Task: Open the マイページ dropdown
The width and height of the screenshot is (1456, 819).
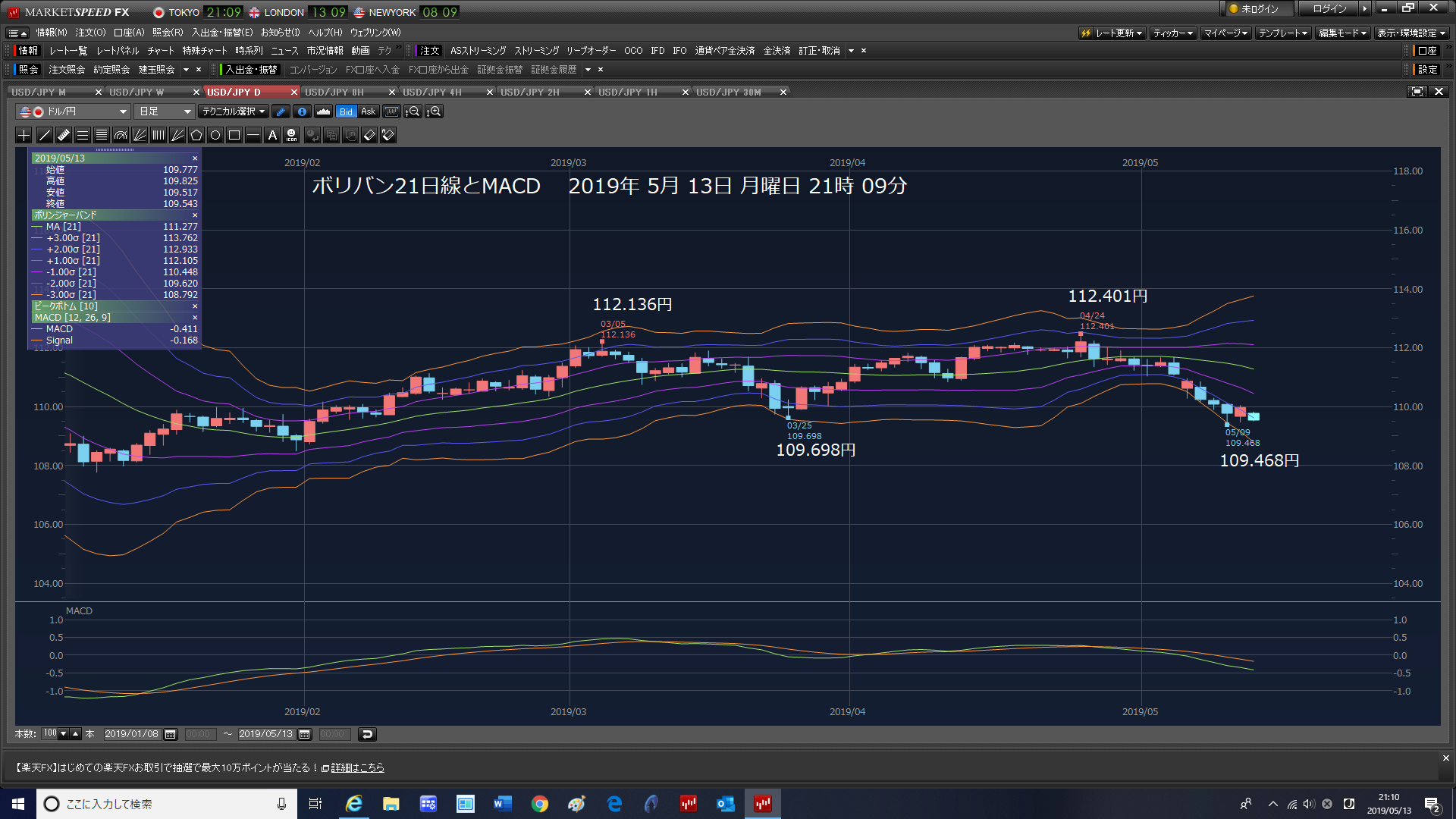Action: (1225, 33)
